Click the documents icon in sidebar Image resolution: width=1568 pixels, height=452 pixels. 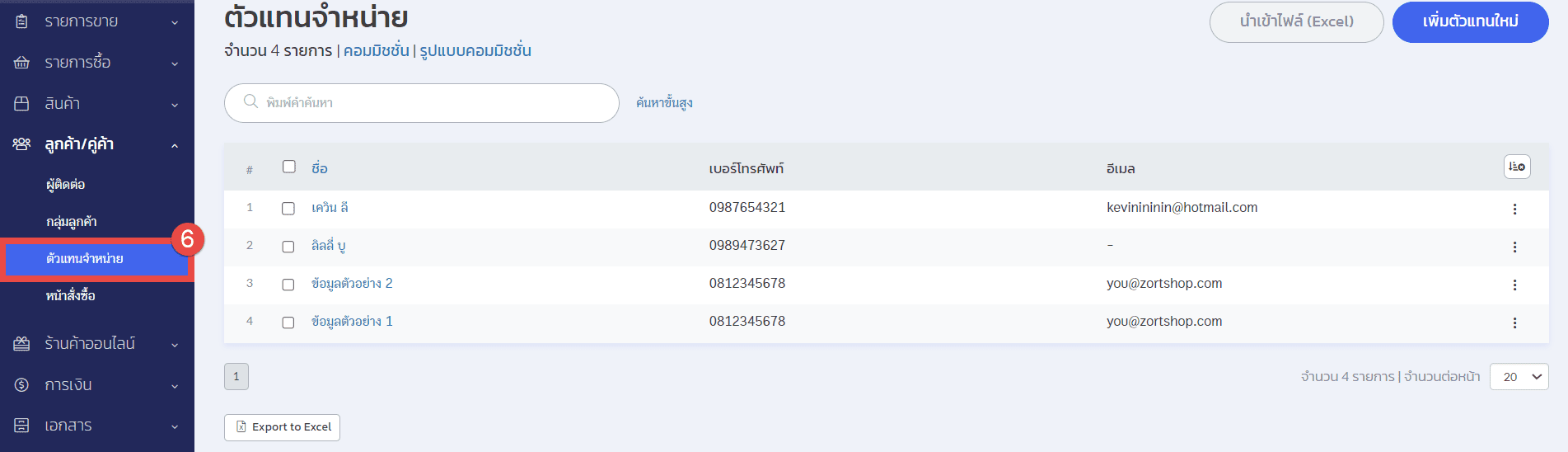point(21,426)
